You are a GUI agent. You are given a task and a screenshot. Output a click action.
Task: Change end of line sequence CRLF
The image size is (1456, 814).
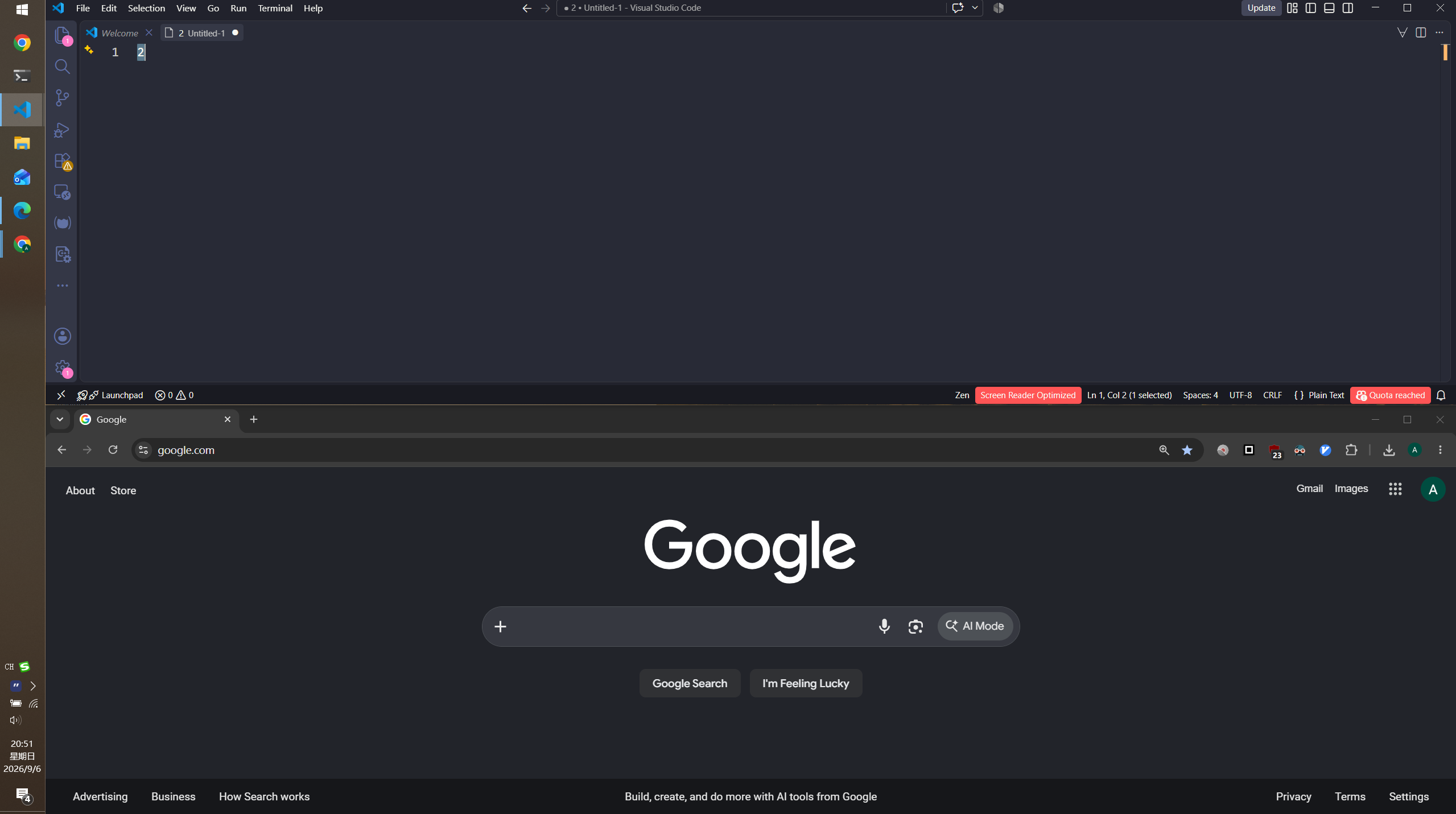[1272, 395]
